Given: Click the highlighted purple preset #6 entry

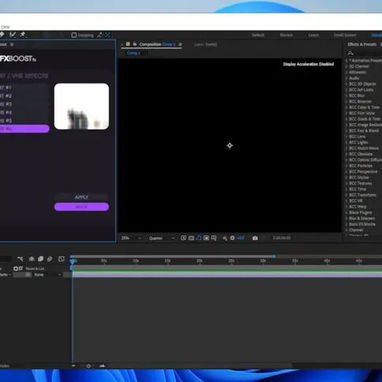Looking at the screenshot, I should 24,129.
